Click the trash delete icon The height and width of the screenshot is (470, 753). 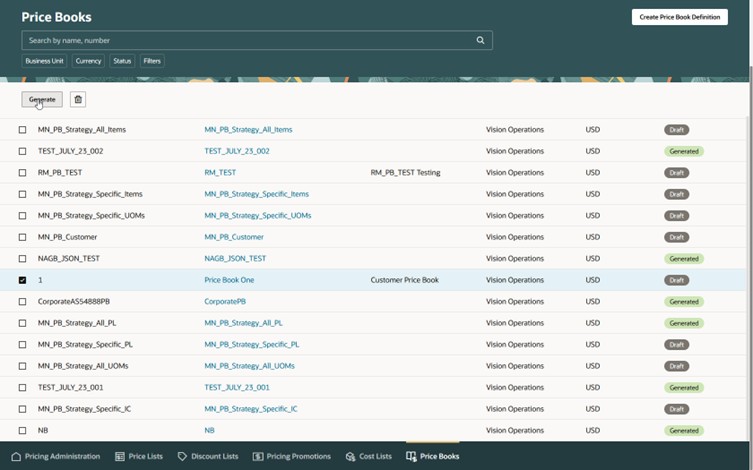point(78,99)
